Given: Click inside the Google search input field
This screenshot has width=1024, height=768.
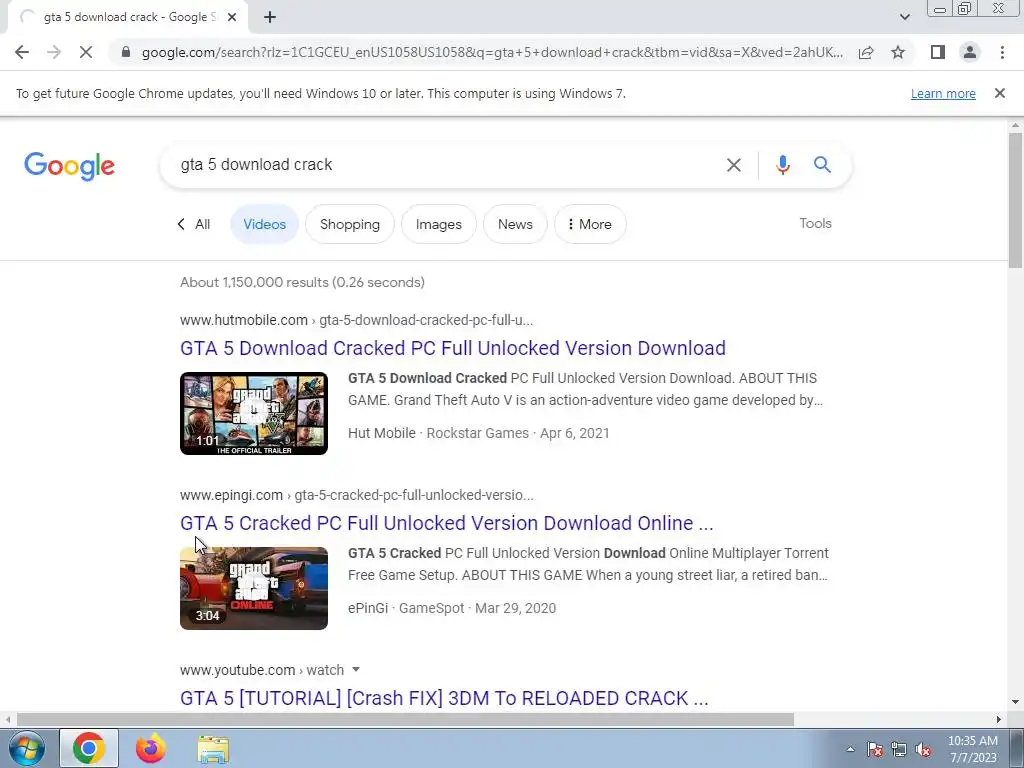Looking at the screenshot, I should point(444,165).
